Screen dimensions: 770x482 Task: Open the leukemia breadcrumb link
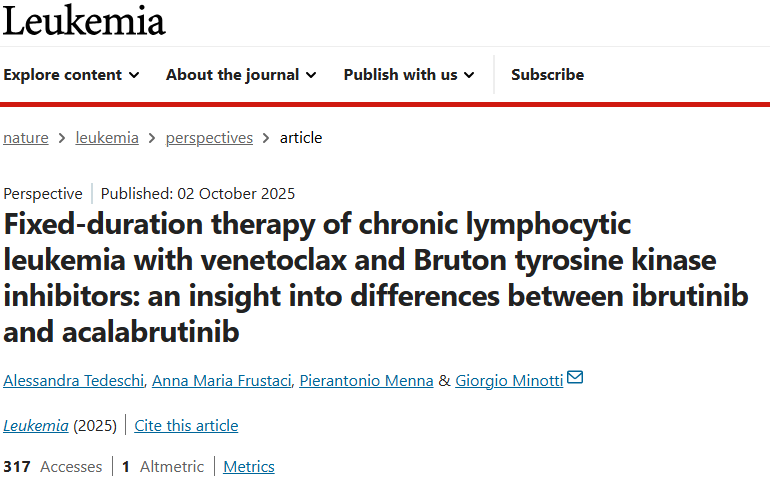(x=107, y=138)
